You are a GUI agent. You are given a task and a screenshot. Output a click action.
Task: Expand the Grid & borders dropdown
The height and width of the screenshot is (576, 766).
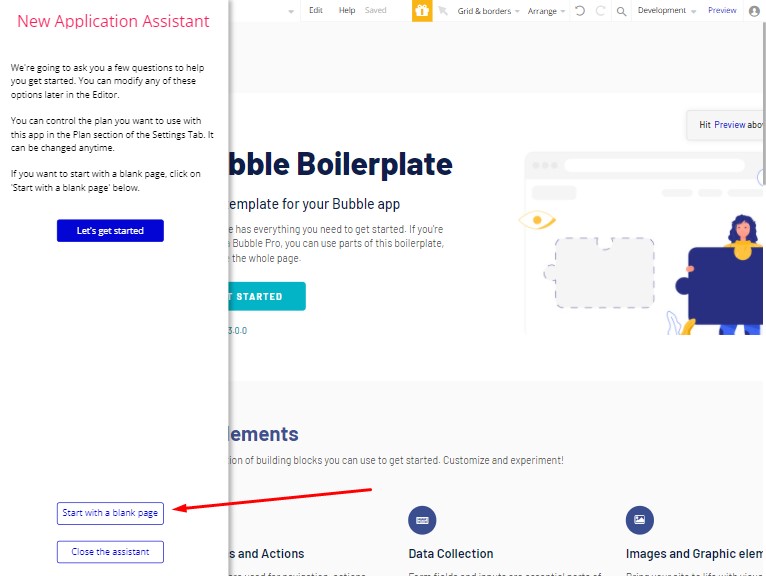coord(488,11)
